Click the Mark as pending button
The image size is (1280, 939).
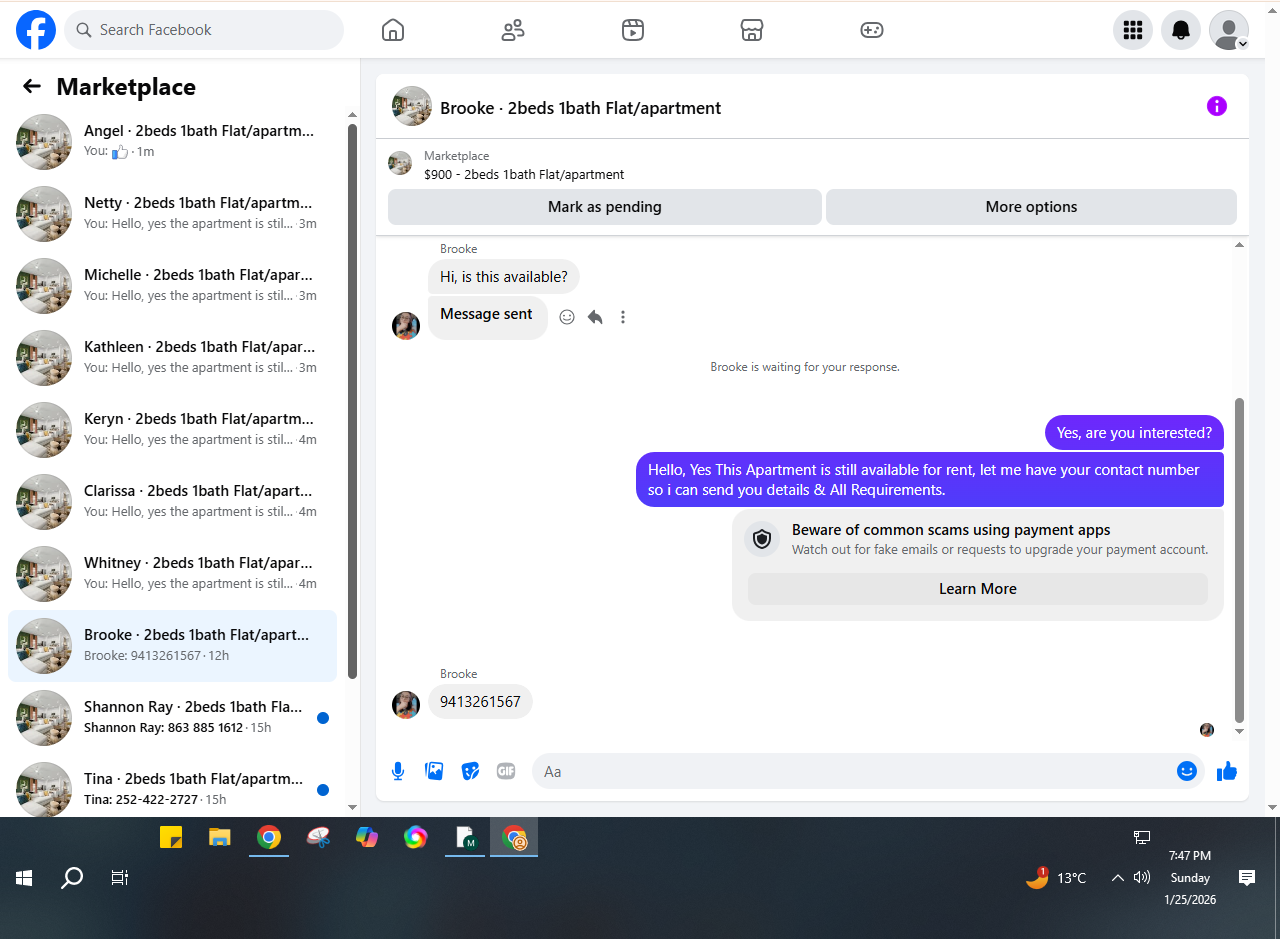point(605,207)
